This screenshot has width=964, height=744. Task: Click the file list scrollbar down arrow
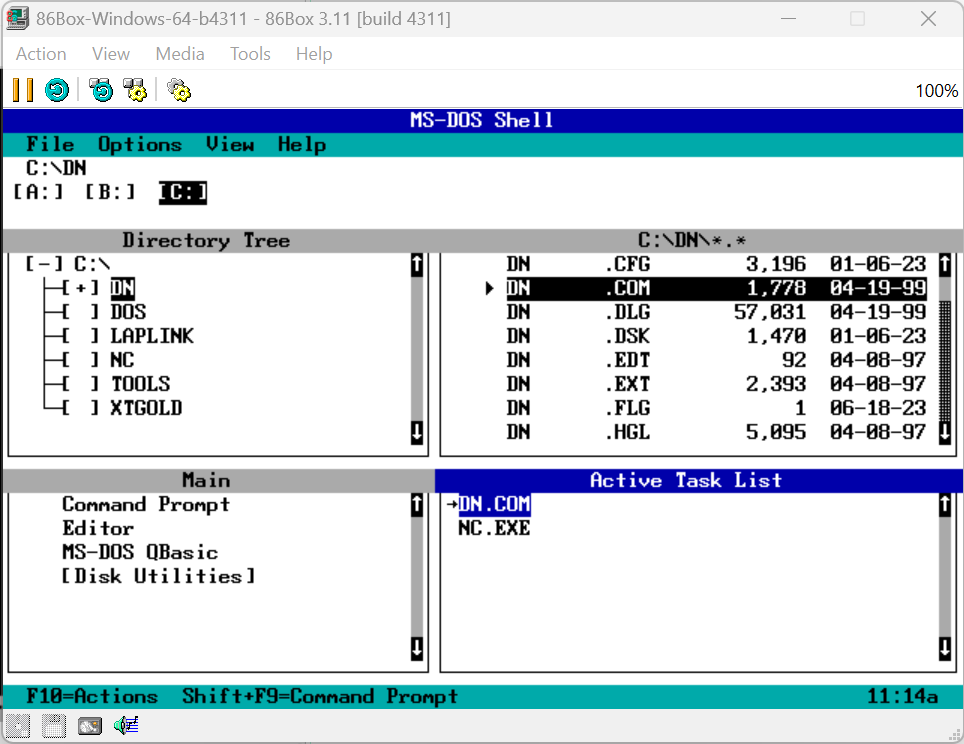(943, 429)
